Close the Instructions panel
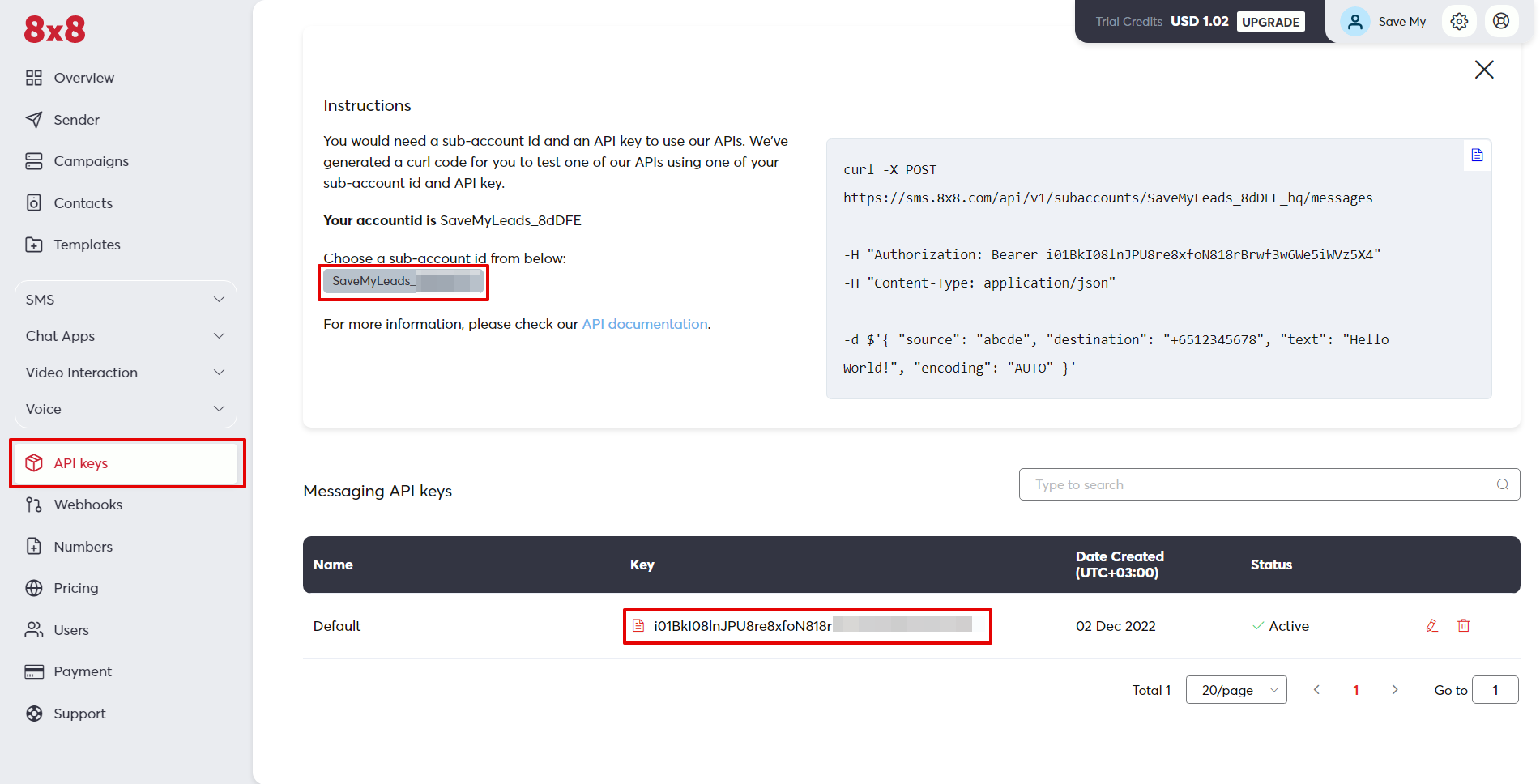Viewport: 1540px width, 784px height. click(1484, 70)
